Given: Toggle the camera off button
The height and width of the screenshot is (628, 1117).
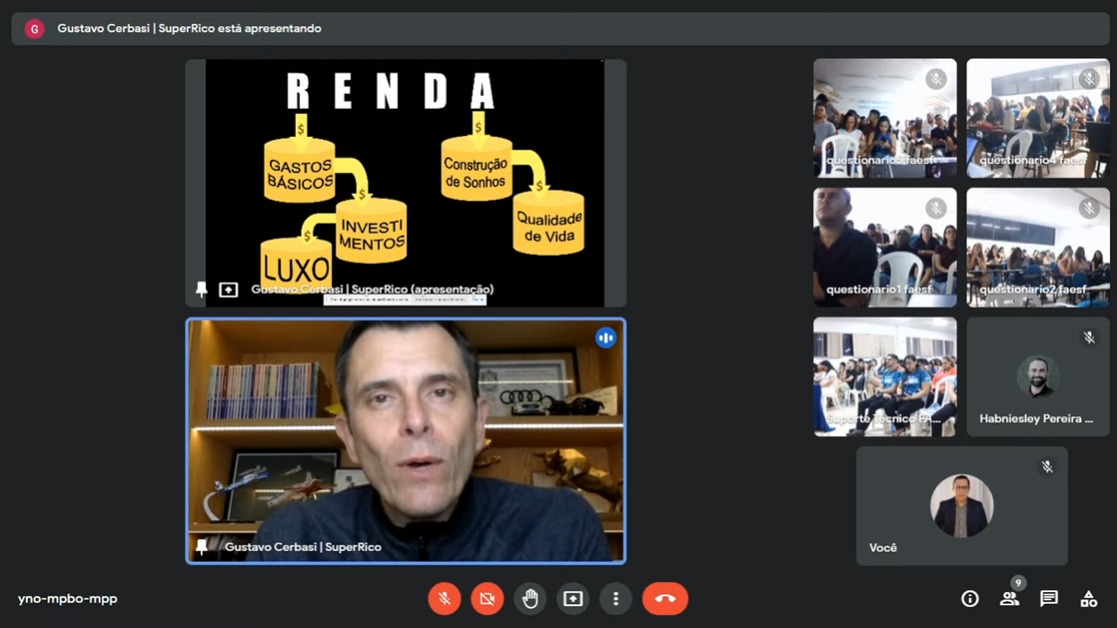Looking at the screenshot, I should pos(487,599).
